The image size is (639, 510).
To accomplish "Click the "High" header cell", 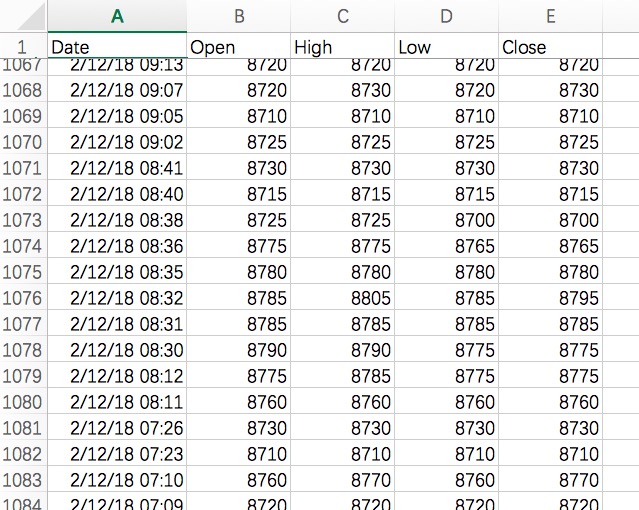I will pos(343,47).
